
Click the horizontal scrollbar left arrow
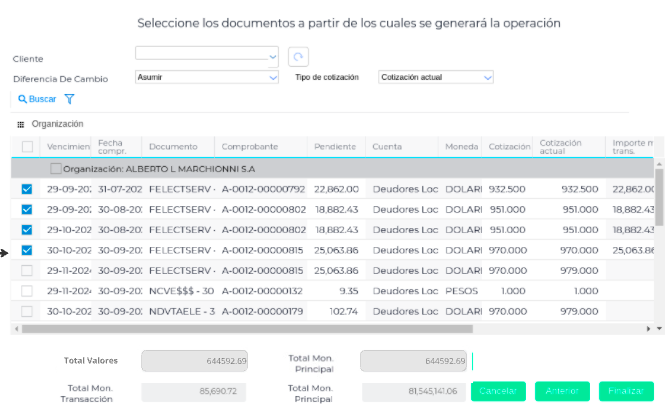tap(17, 329)
